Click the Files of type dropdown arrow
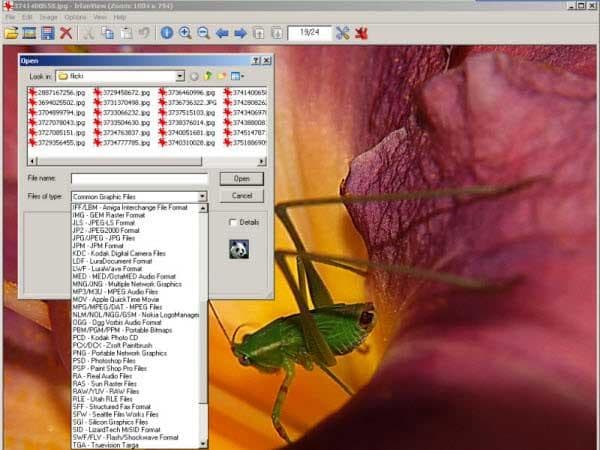 [202, 197]
